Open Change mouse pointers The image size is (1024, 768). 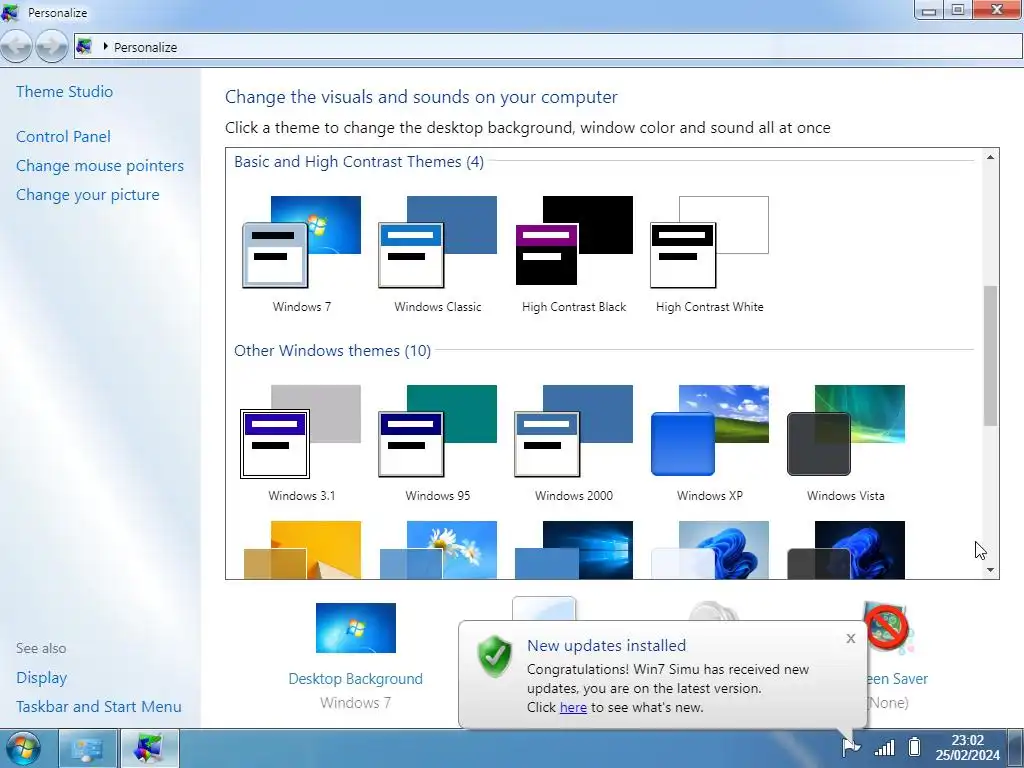pyautogui.click(x=100, y=166)
